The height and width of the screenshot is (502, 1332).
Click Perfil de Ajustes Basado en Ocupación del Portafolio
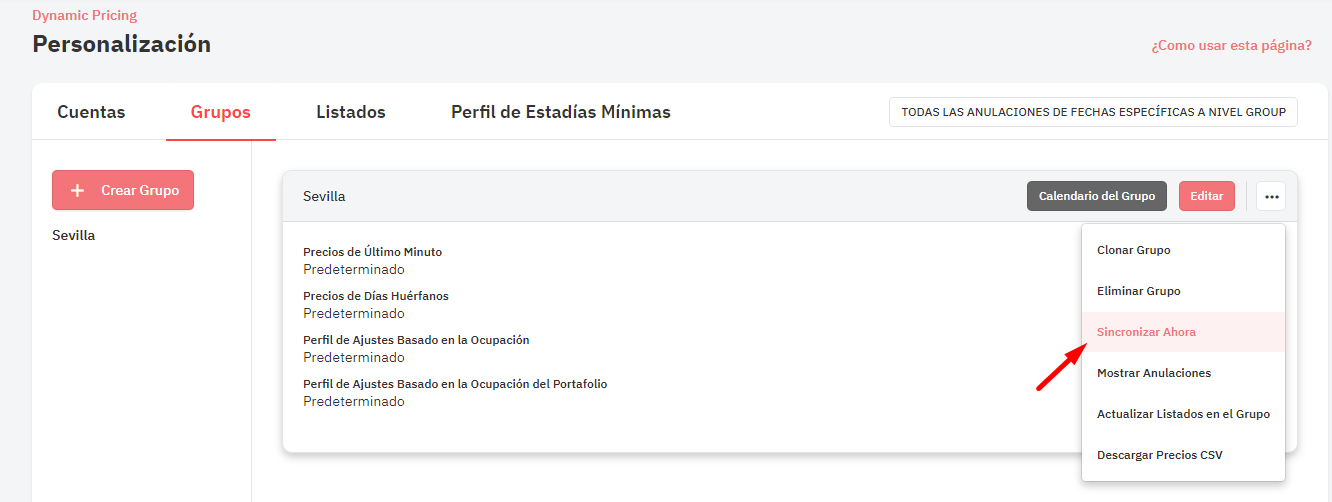455,384
